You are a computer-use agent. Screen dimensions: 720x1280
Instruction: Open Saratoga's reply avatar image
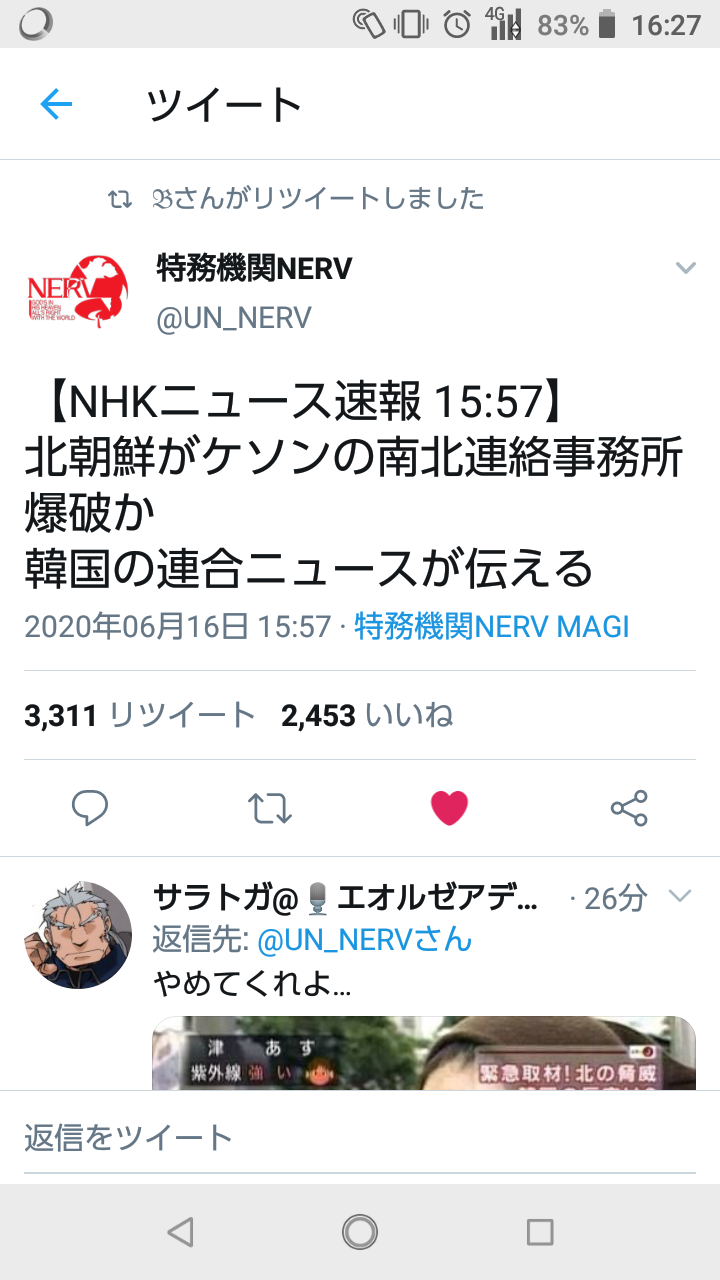[x=78, y=935]
